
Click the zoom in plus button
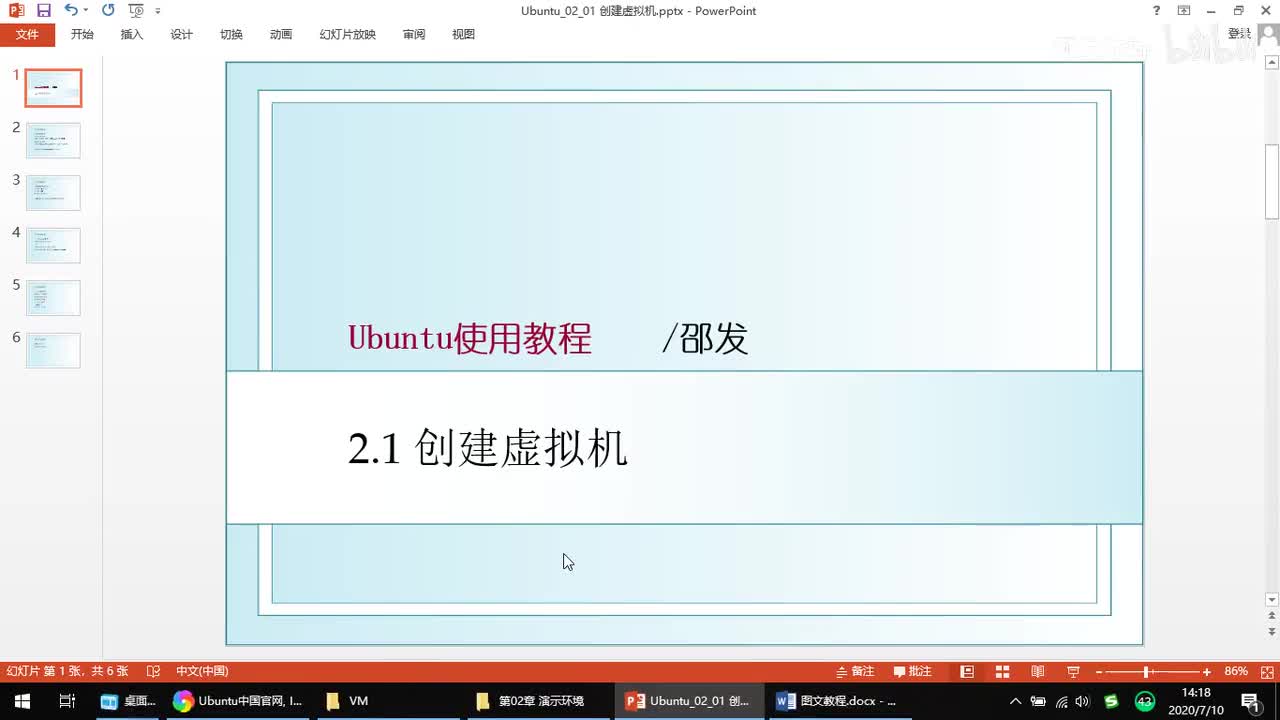click(x=1207, y=672)
